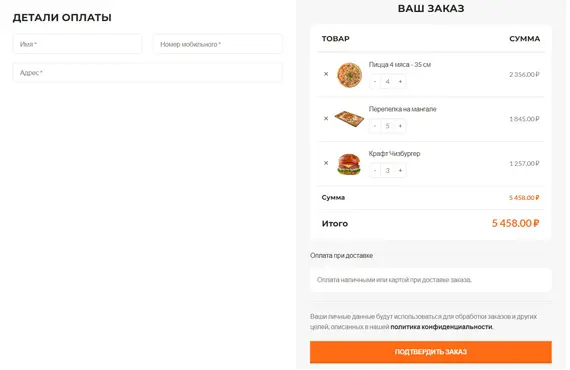Viewport: 570px width, 370px height.
Task: Select Оплата при доставке payment method
Action: [x=341, y=255]
